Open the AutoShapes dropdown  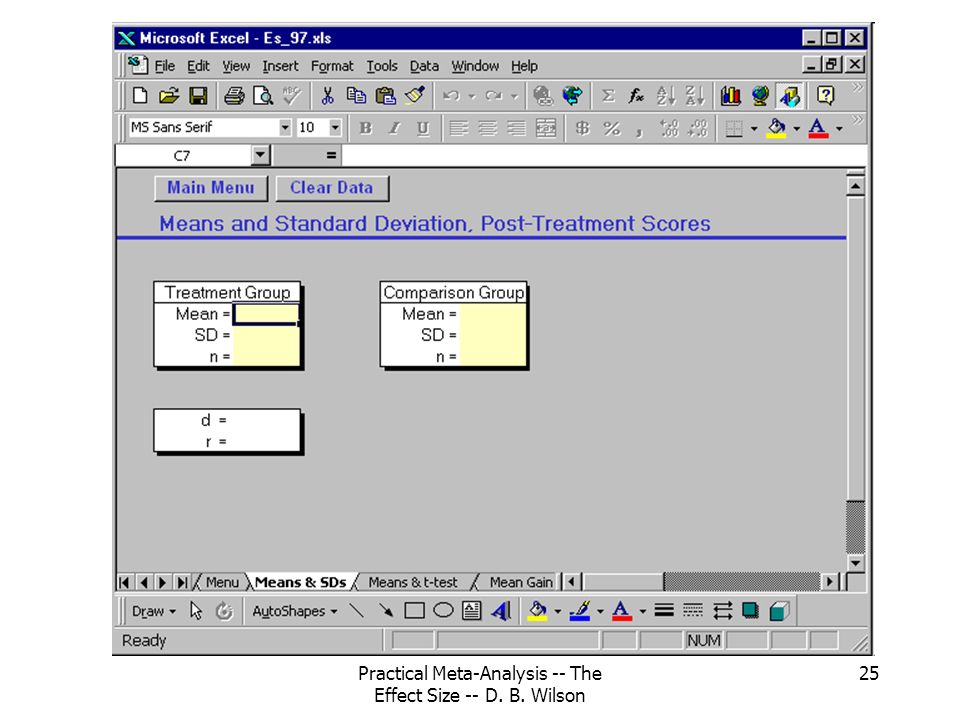294,611
